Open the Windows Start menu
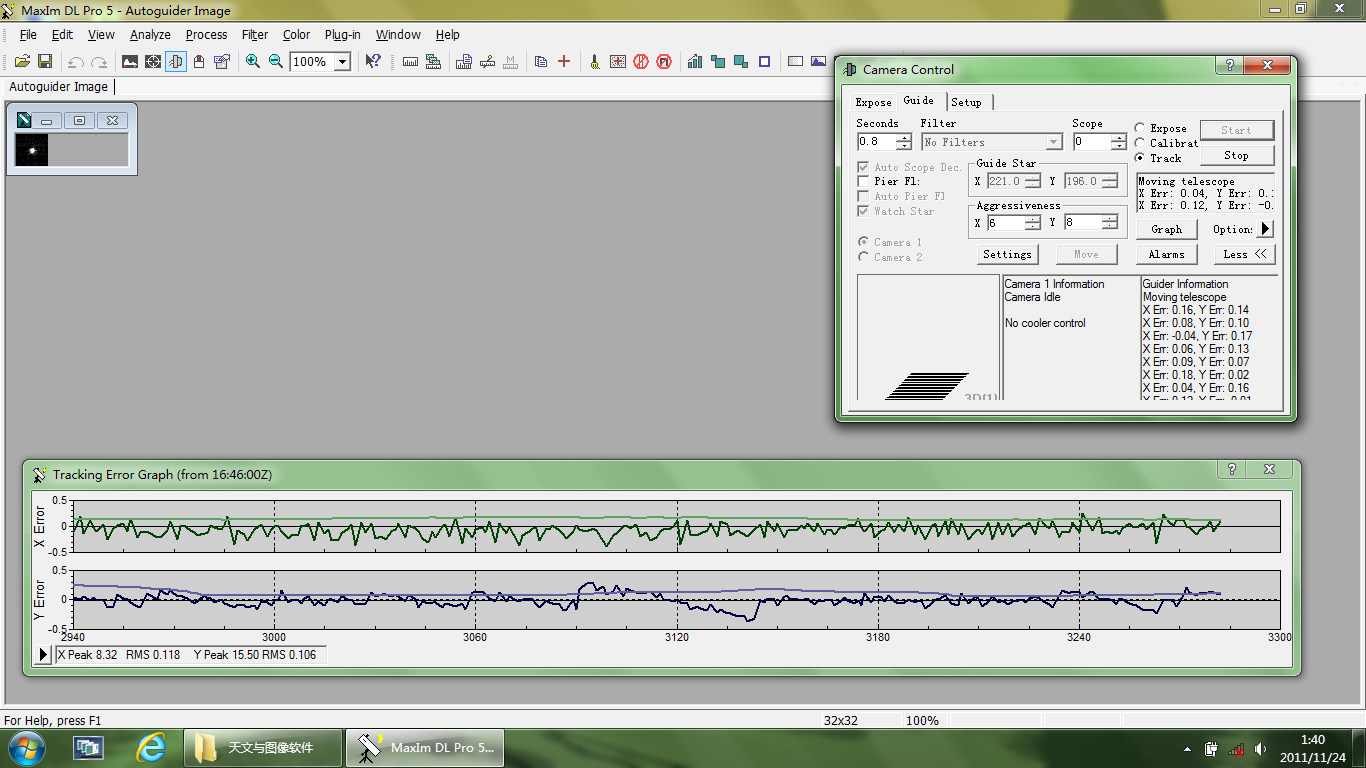1366x768 pixels. pyautogui.click(x=26, y=747)
